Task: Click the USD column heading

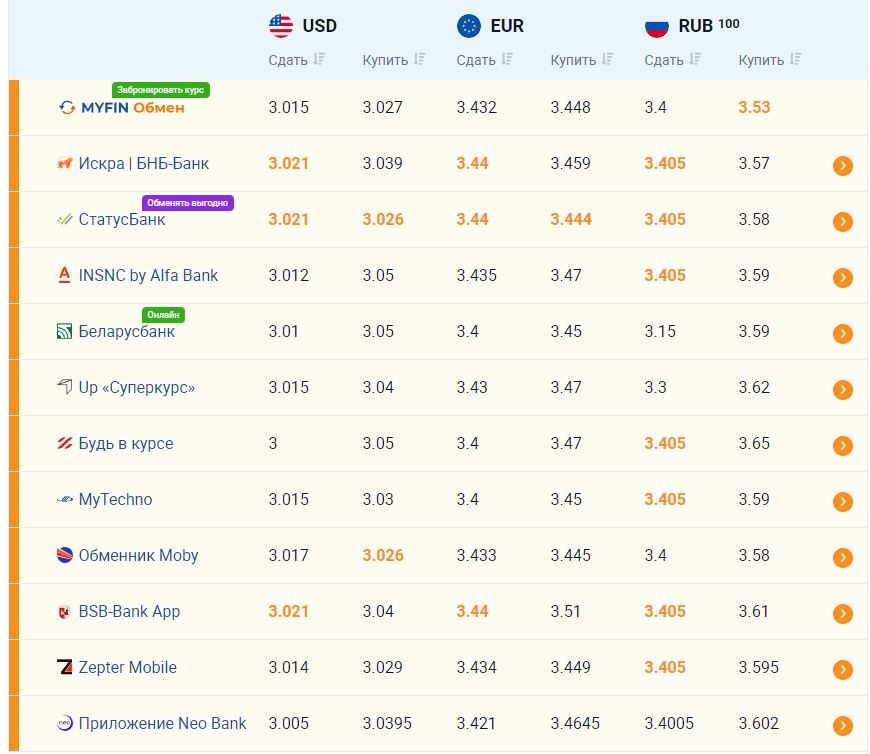Action: point(320,26)
